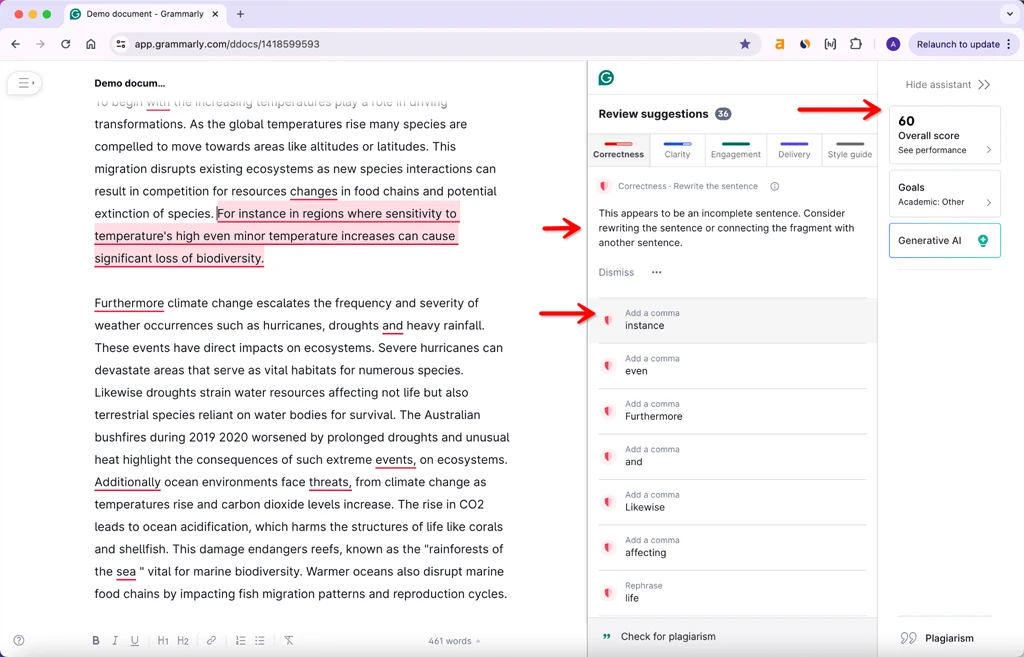This screenshot has height=657, width=1024.
Task: Toggle italic formatting in editor toolbar
Action: (x=115, y=641)
